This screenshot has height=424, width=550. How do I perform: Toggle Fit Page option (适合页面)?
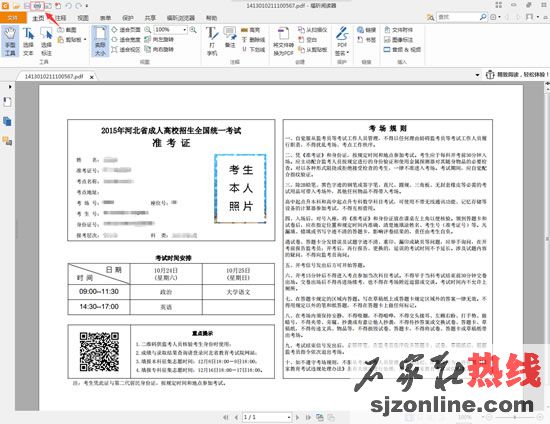coord(126,30)
